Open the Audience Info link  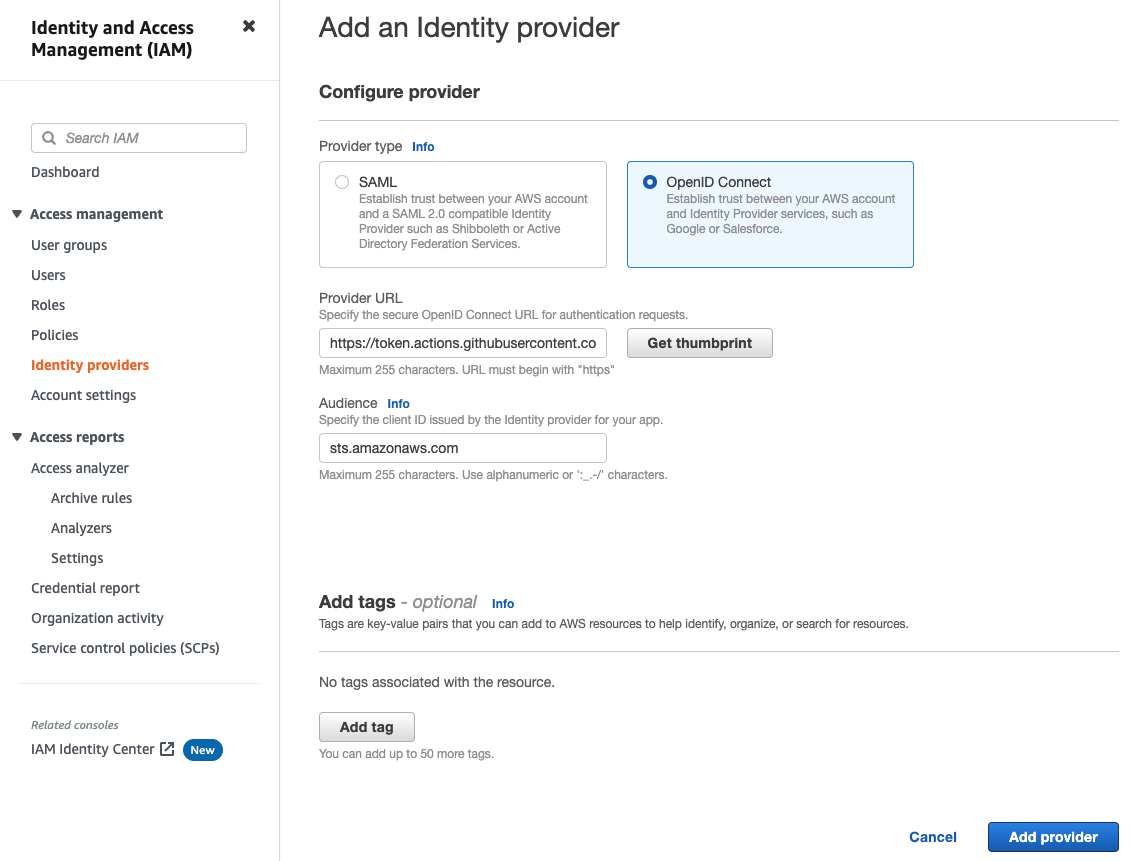coord(398,403)
